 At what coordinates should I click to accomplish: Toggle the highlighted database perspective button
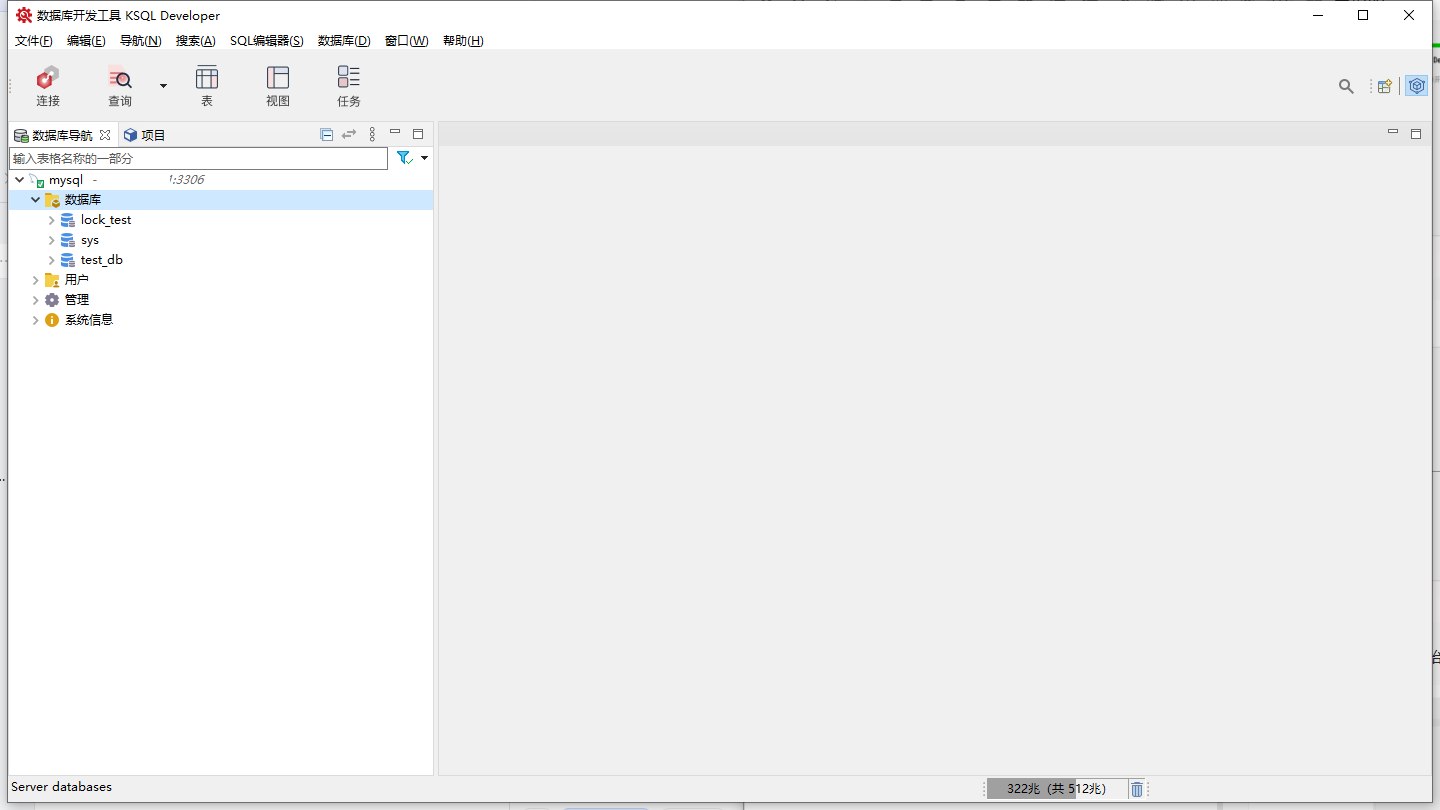[1416, 86]
